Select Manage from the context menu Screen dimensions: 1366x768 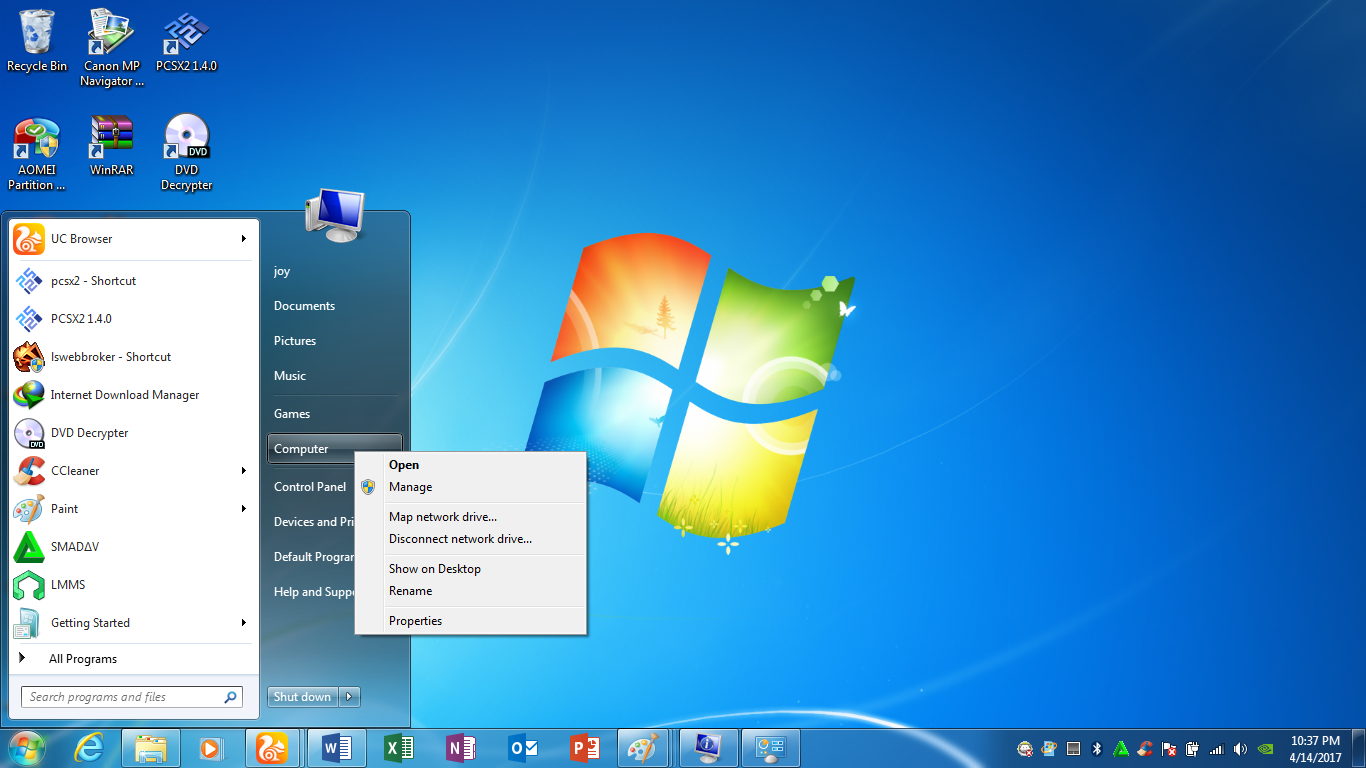pos(470,487)
